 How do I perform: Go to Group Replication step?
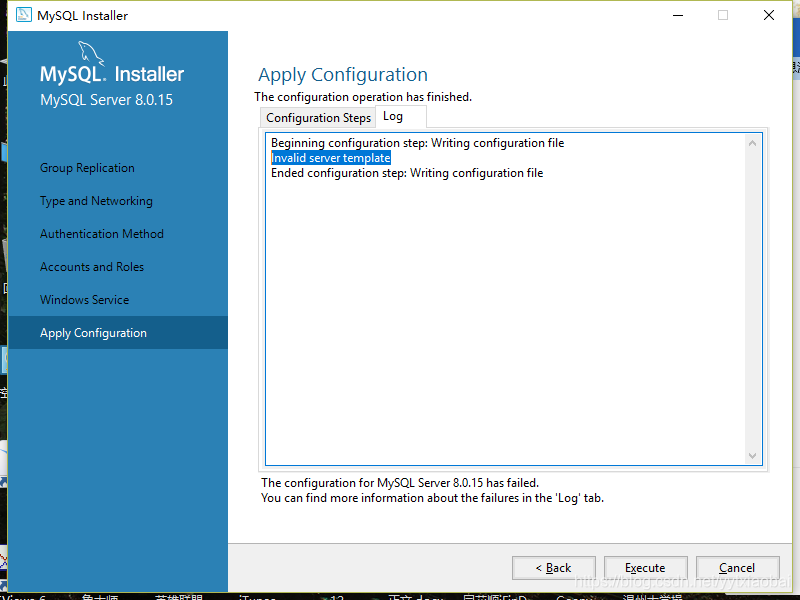87,168
